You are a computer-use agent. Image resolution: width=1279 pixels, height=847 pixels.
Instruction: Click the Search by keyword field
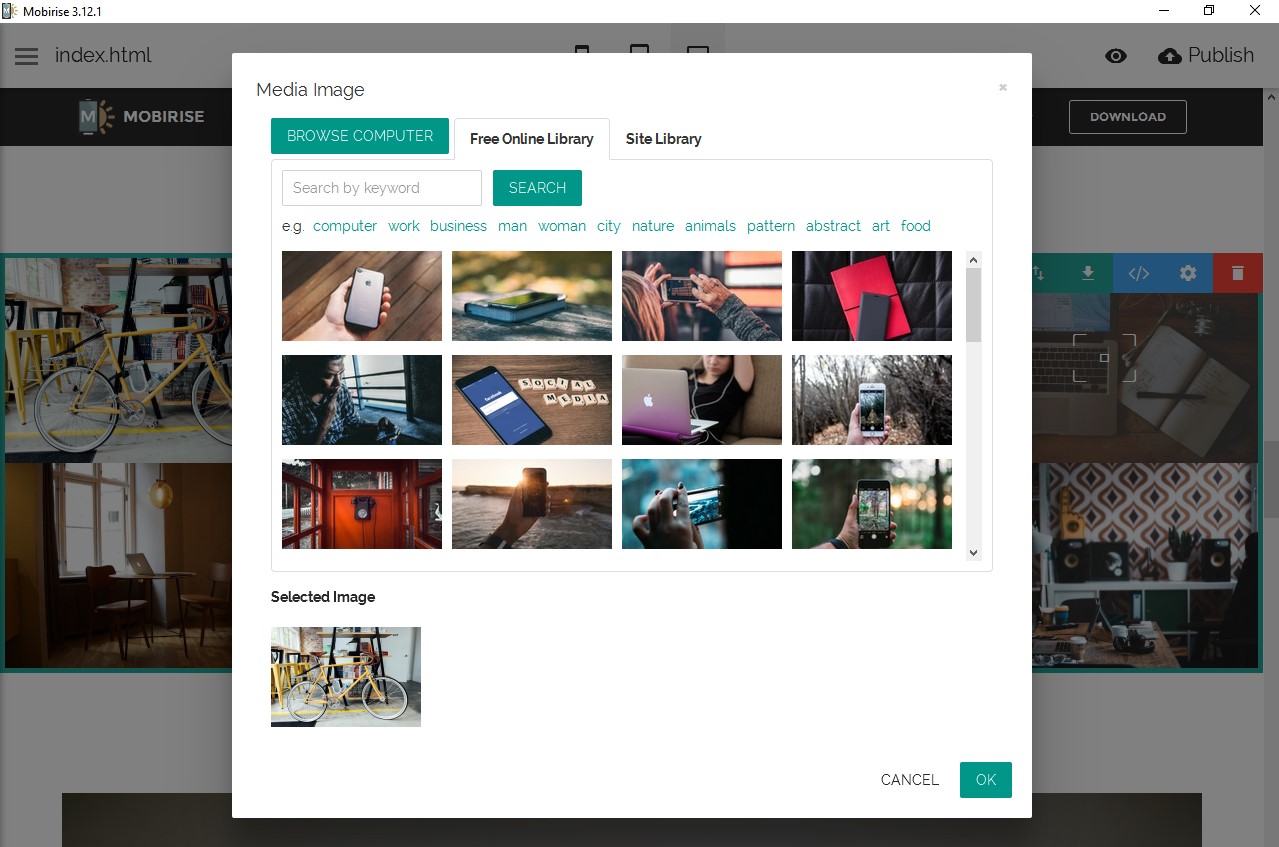click(381, 188)
